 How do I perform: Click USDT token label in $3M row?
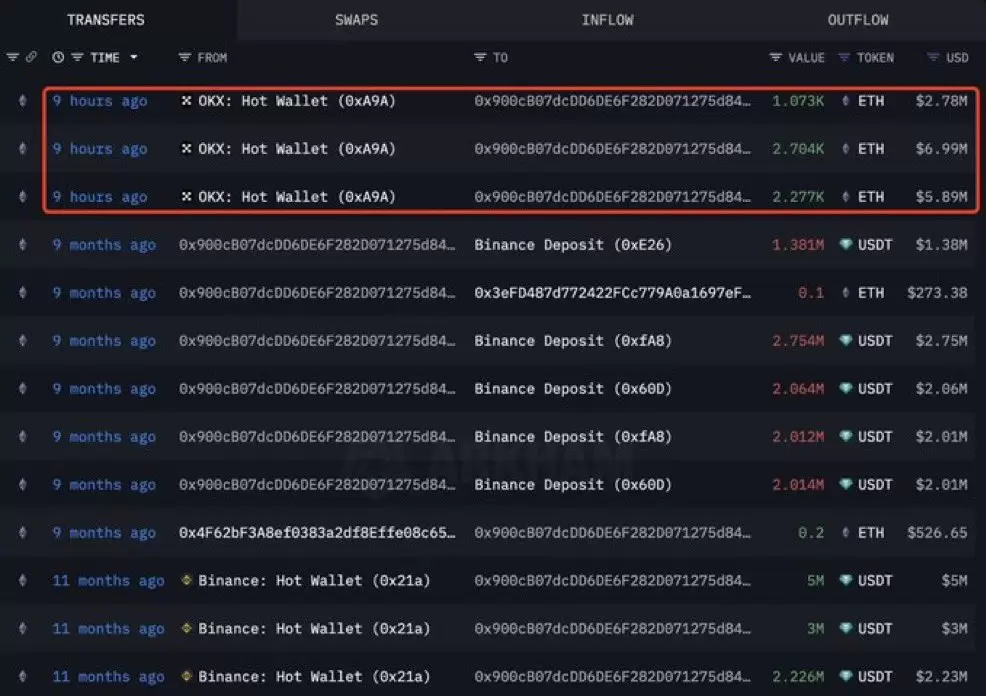tap(875, 628)
